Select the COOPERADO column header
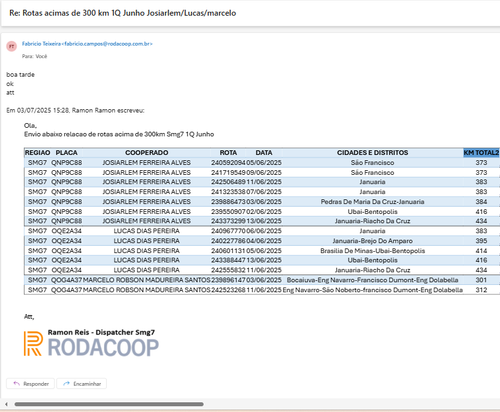This screenshot has width=500, height=412. click(147, 153)
